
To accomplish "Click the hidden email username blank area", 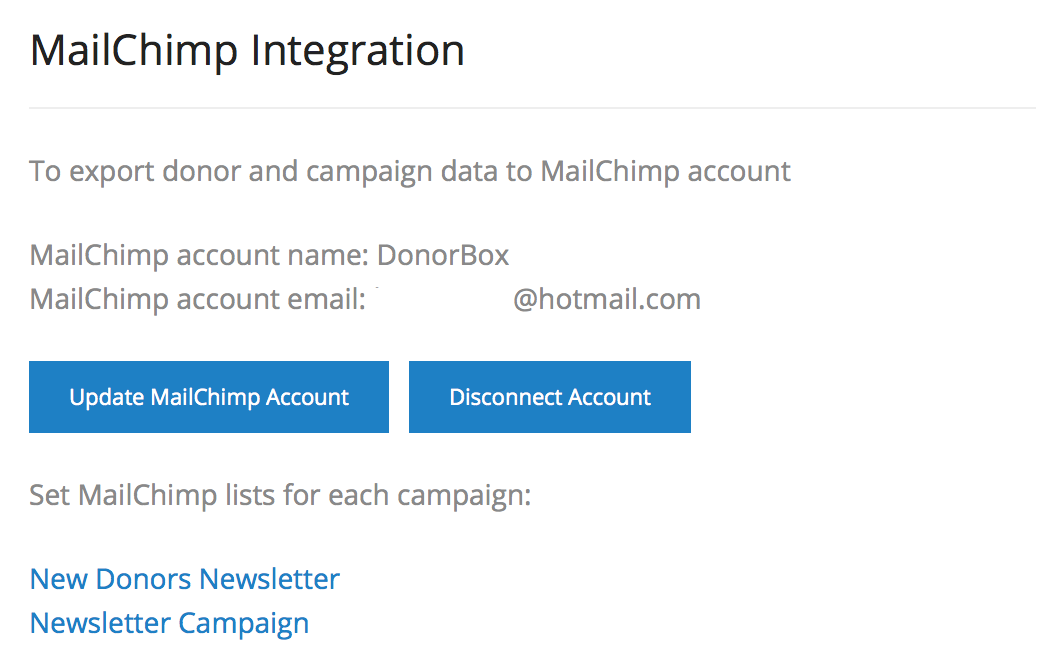I will pos(440,299).
